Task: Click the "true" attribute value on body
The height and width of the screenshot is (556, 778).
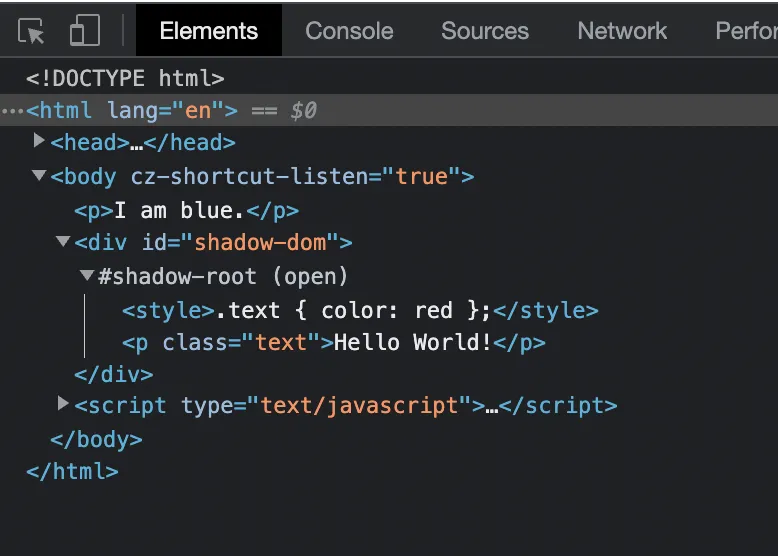Action: tap(422, 177)
